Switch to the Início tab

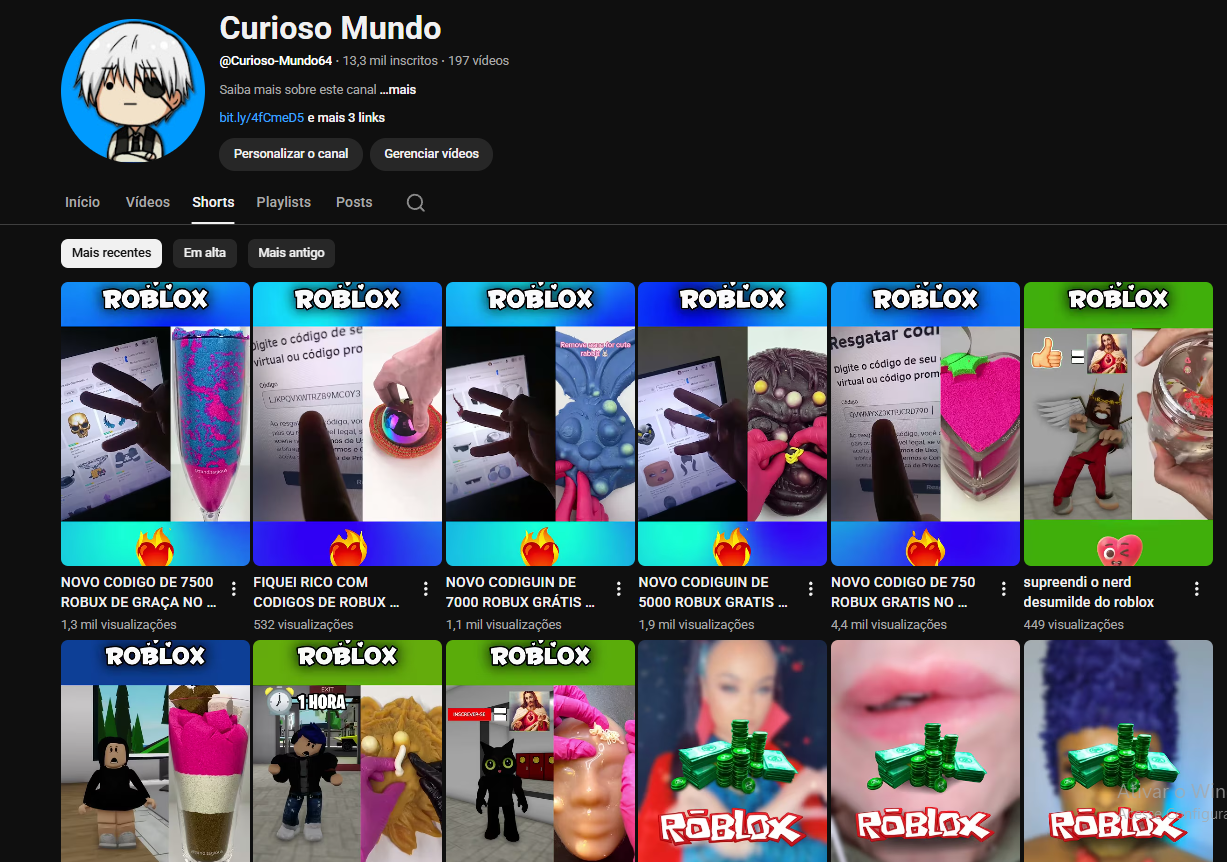point(82,202)
